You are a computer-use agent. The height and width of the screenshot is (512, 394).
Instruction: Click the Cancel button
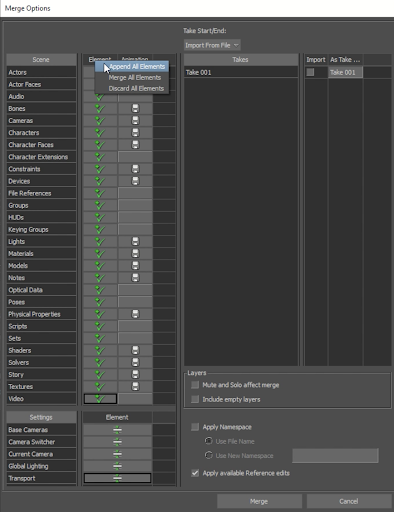pos(349,501)
